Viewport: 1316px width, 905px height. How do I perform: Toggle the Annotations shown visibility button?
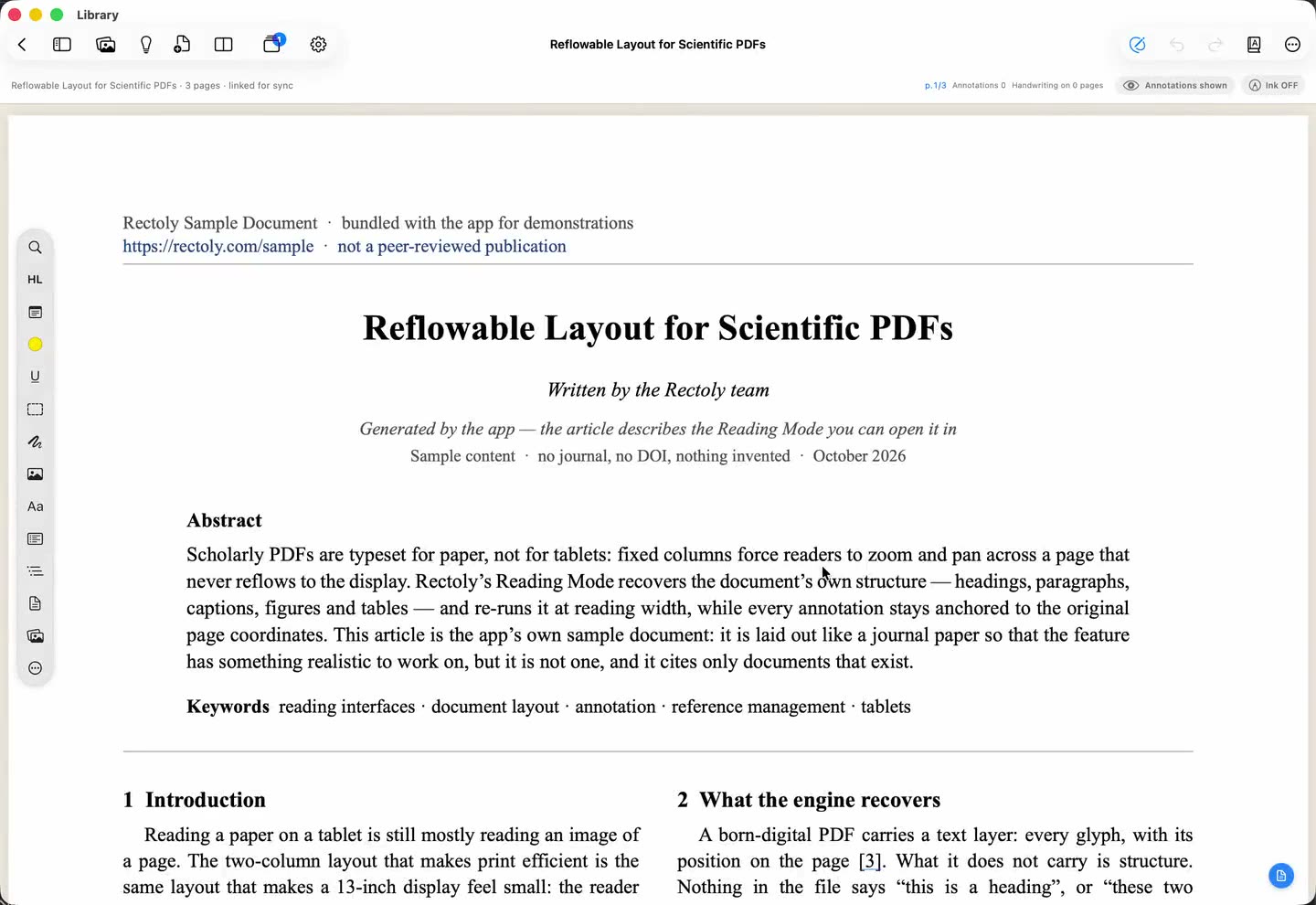(1175, 85)
